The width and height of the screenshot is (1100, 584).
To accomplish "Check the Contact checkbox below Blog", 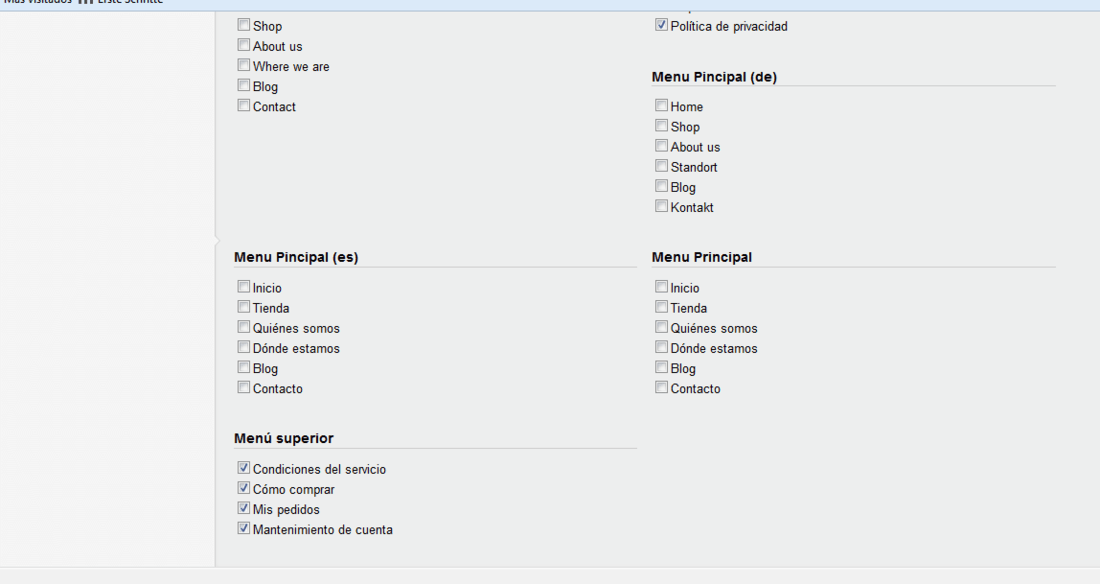I will [x=243, y=106].
